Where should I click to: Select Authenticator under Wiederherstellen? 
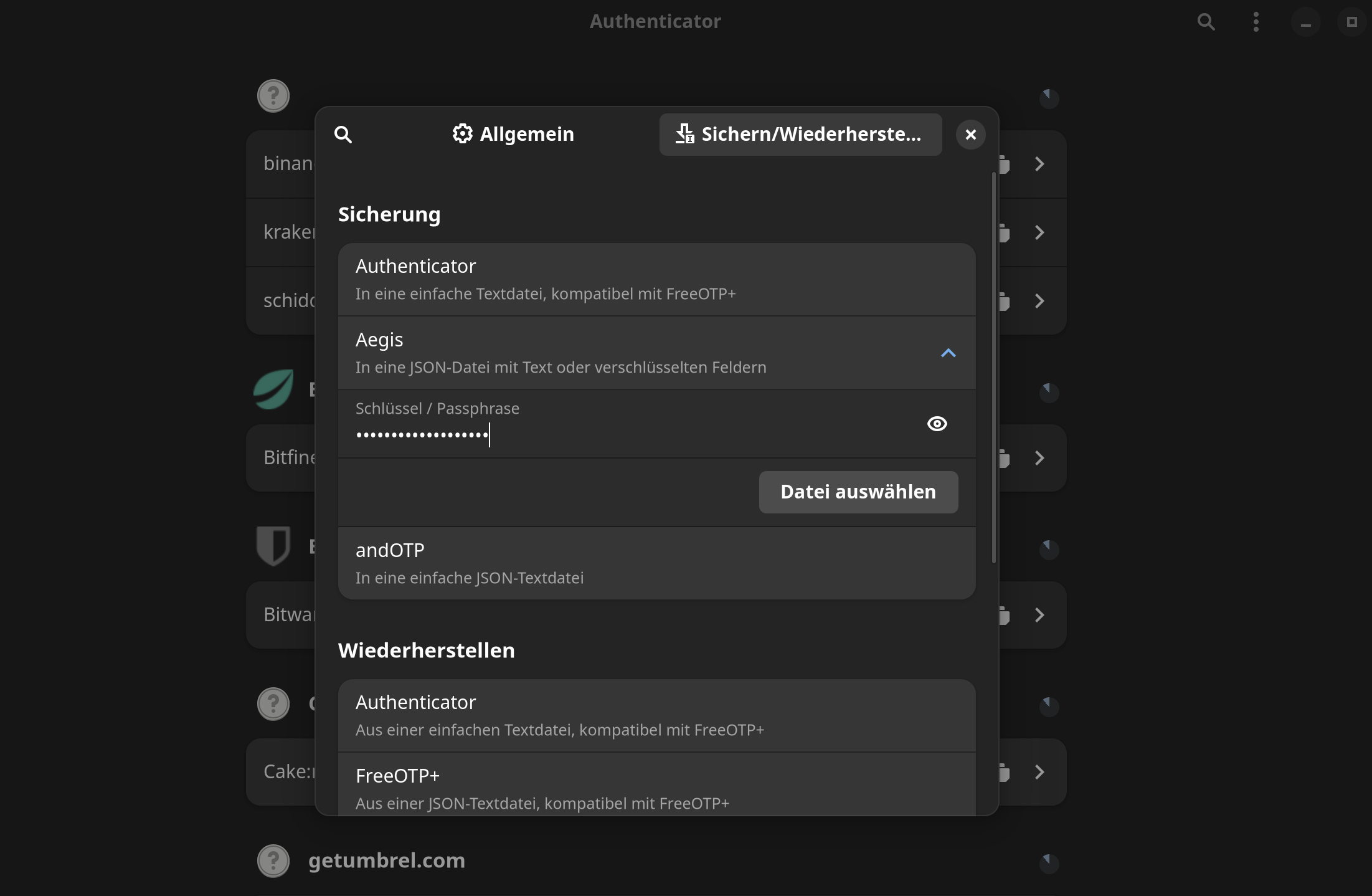pyautogui.click(x=656, y=715)
